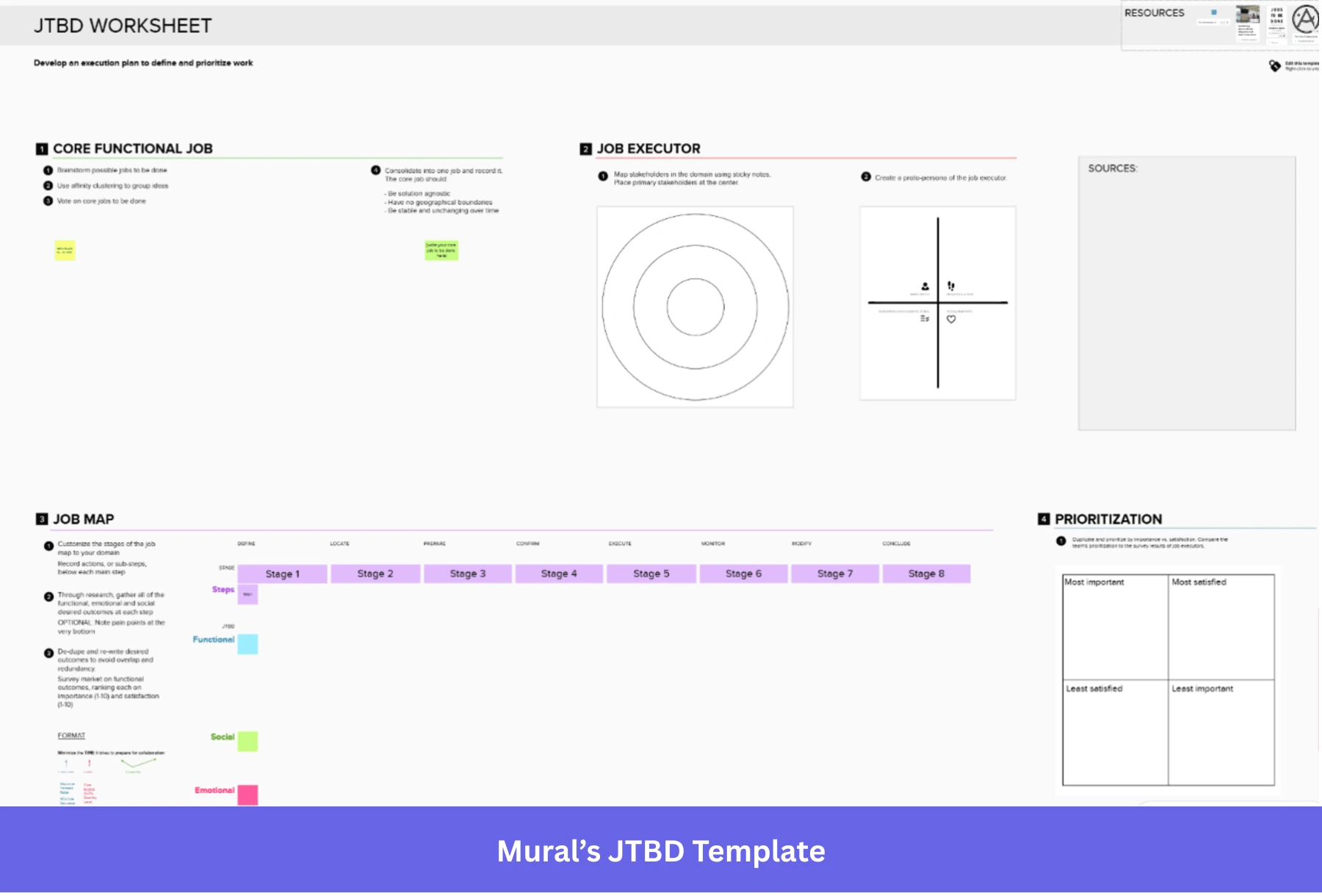This screenshot has height=896, width=1322.
Task: Select the green core job sticky note
Action: coord(441,250)
